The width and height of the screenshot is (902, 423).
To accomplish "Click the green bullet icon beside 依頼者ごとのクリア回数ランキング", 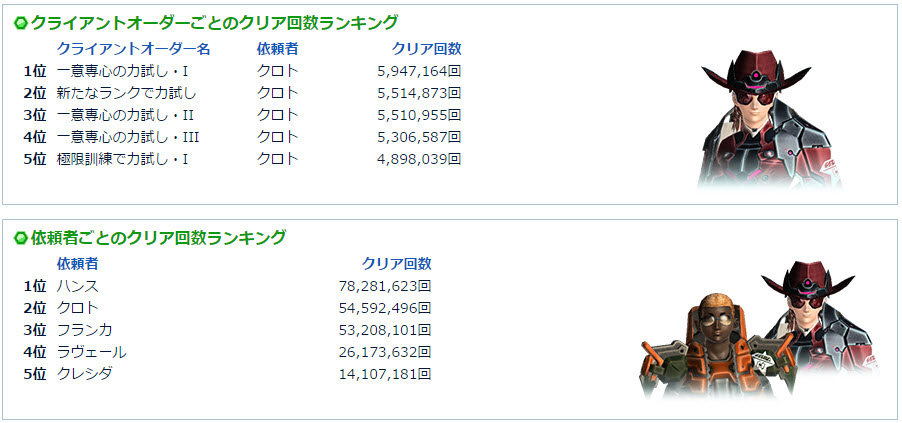I will tap(20, 238).
